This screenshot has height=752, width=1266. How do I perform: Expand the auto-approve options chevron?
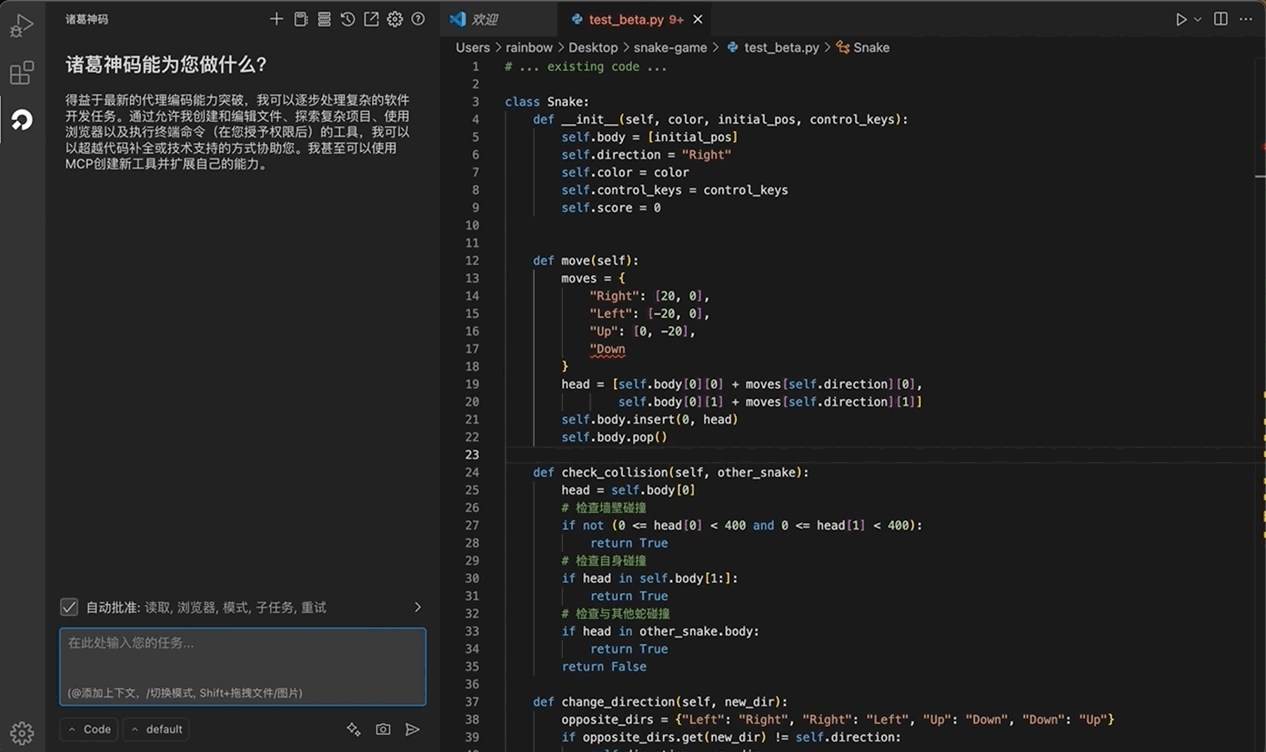pyautogui.click(x=418, y=607)
